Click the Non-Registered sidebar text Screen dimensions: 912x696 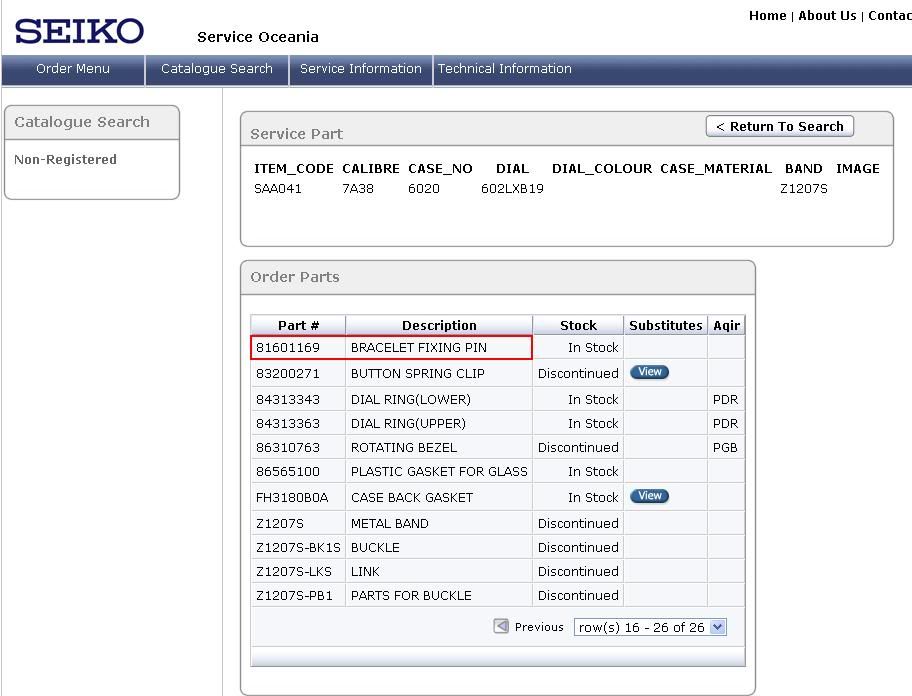[65, 159]
